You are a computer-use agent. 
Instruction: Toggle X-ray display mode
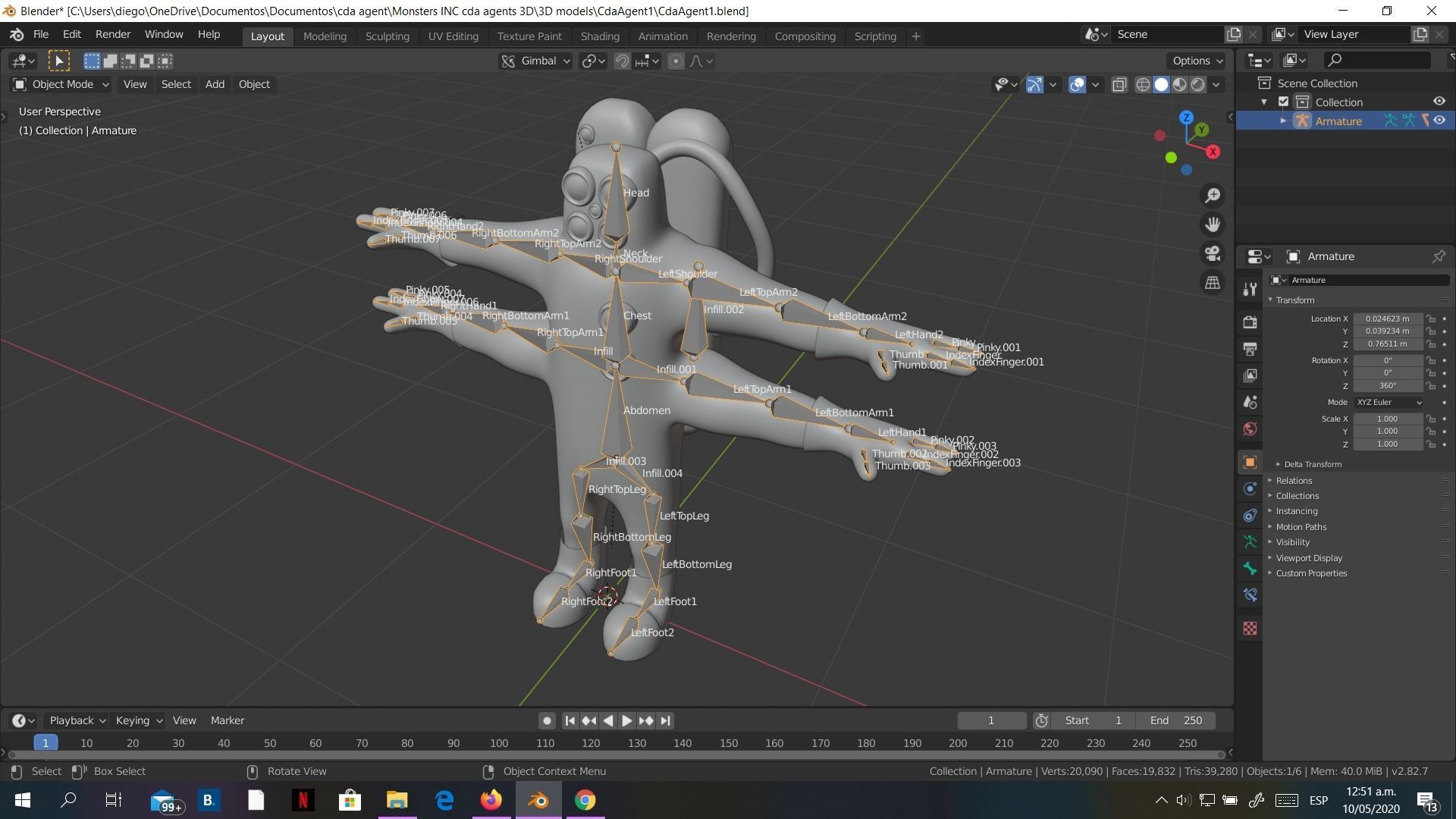(x=1119, y=85)
